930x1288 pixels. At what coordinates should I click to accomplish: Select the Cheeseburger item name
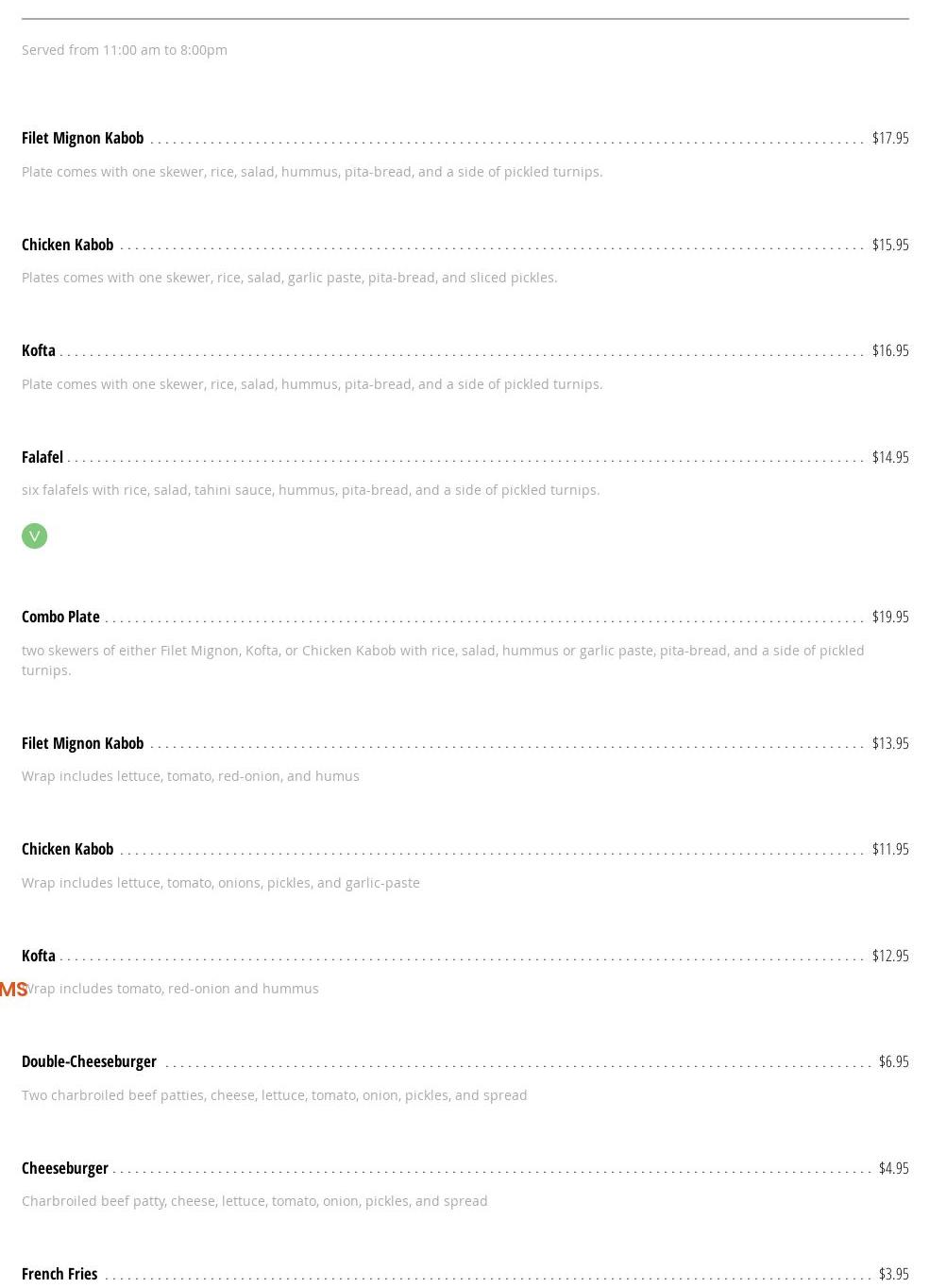[x=64, y=1168]
